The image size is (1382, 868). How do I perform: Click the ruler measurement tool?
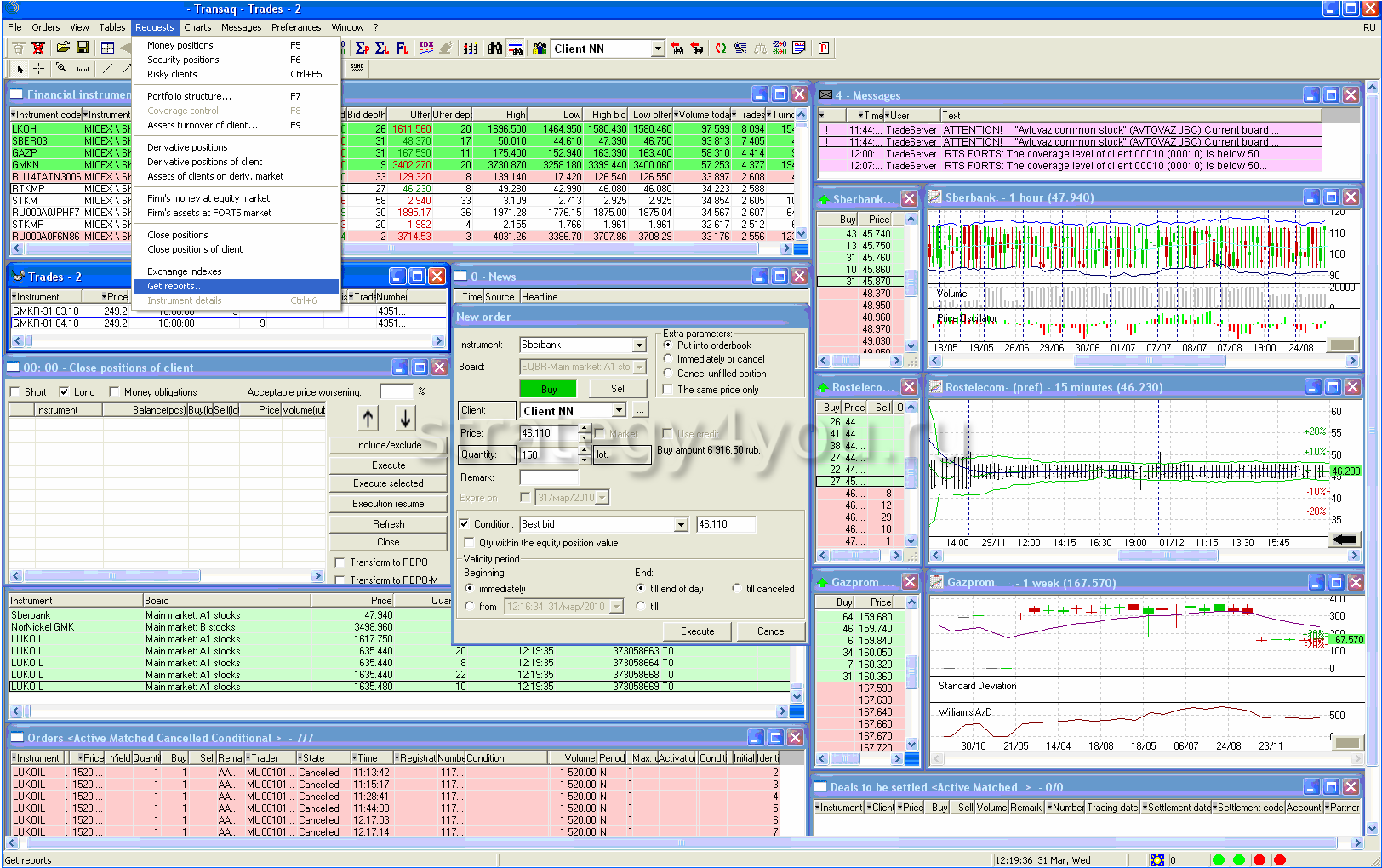click(x=83, y=68)
